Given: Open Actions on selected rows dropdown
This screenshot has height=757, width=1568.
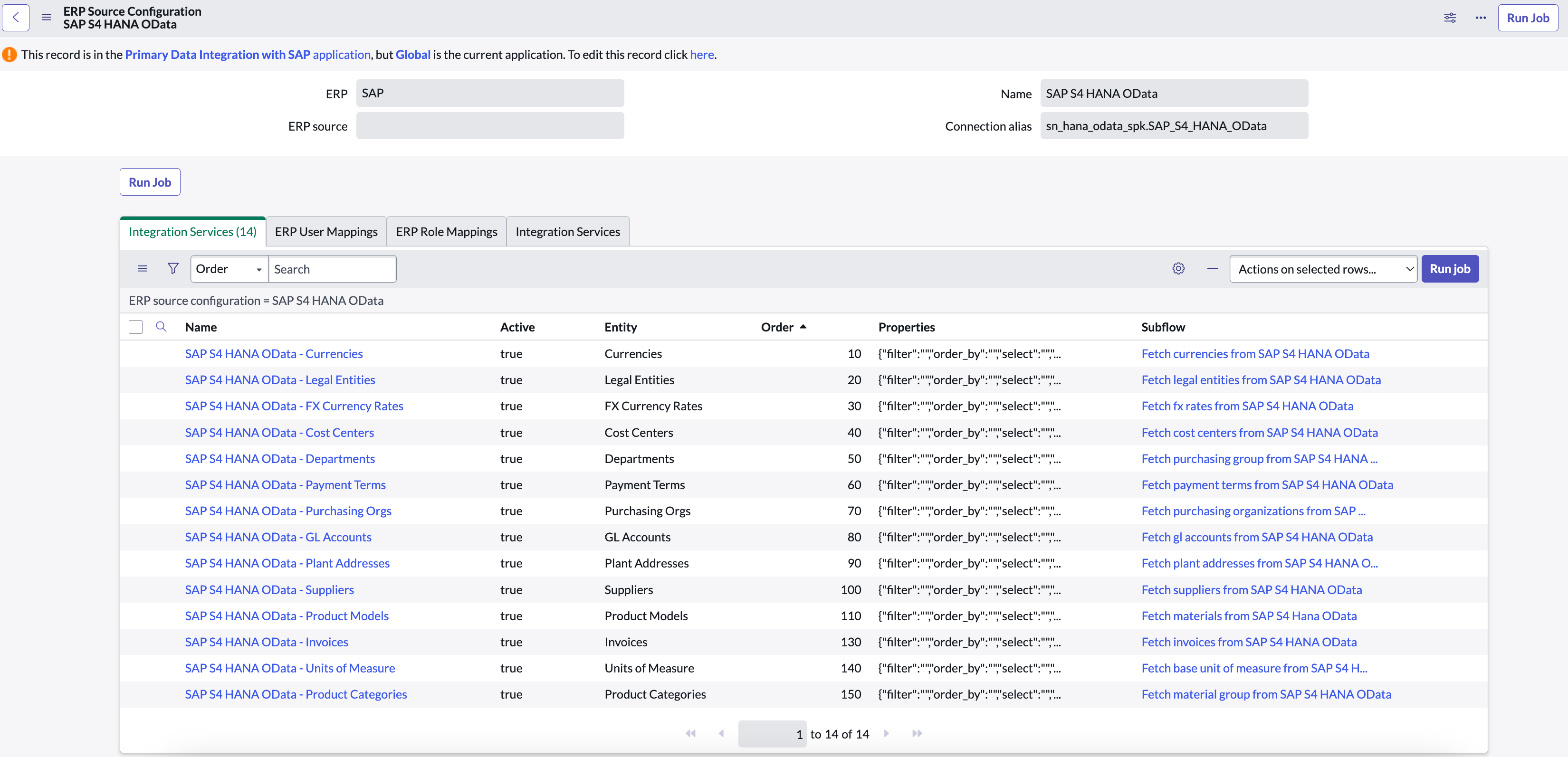Looking at the screenshot, I should [x=1323, y=268].
